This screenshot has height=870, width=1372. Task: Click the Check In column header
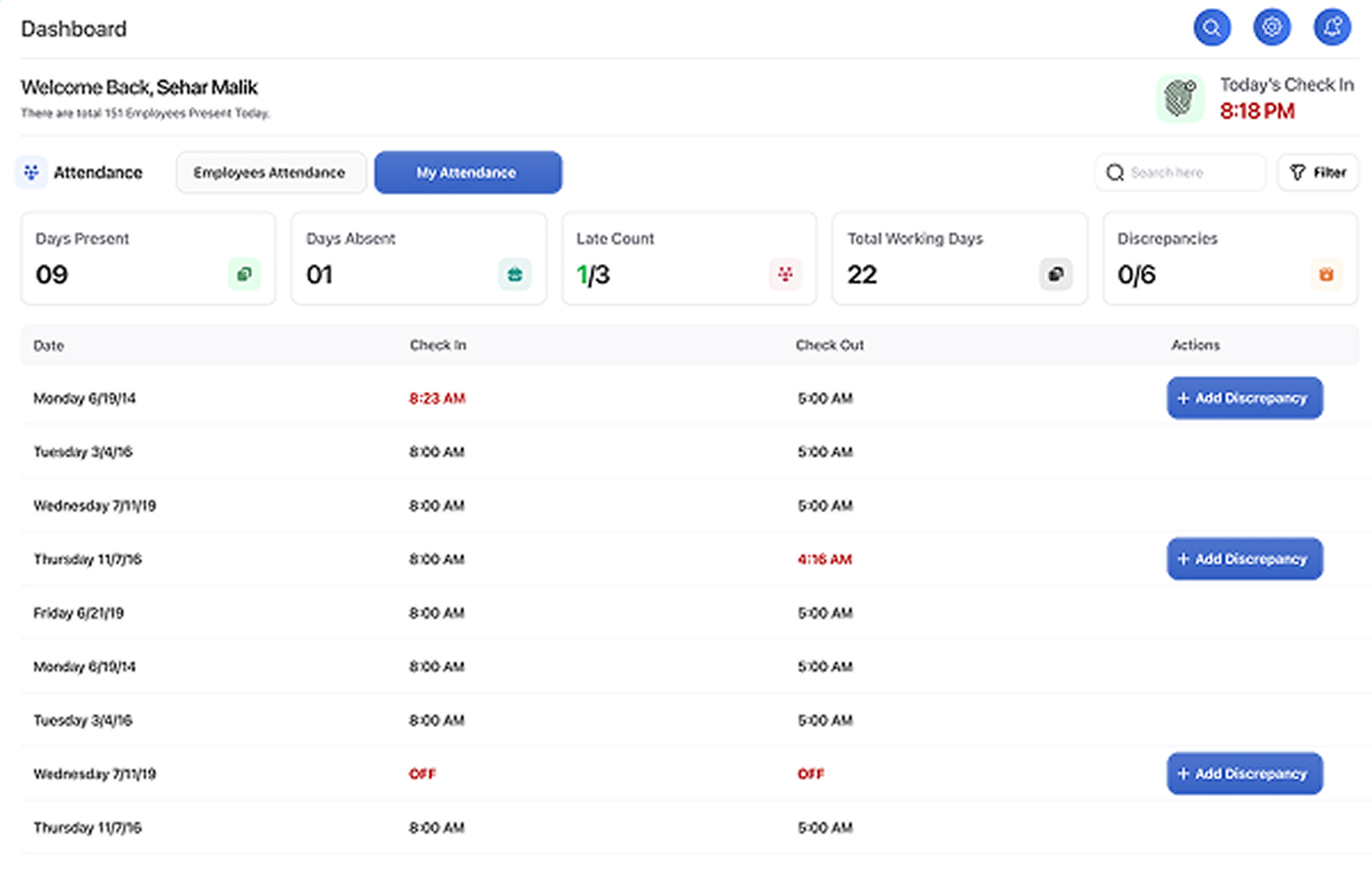point(438,345)
